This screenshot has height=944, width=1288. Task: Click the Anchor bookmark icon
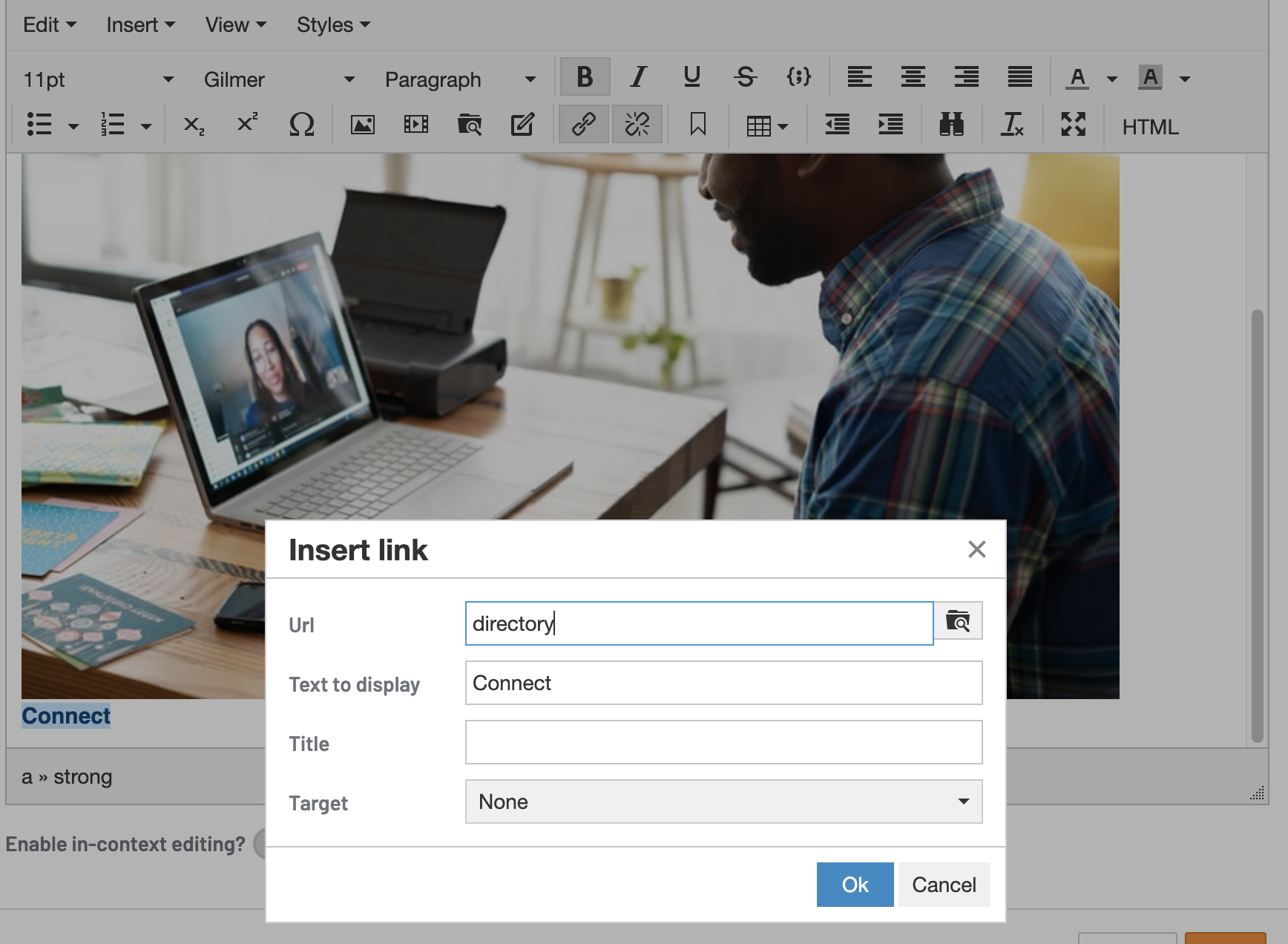pyautogui.click(x=697, y=125)
